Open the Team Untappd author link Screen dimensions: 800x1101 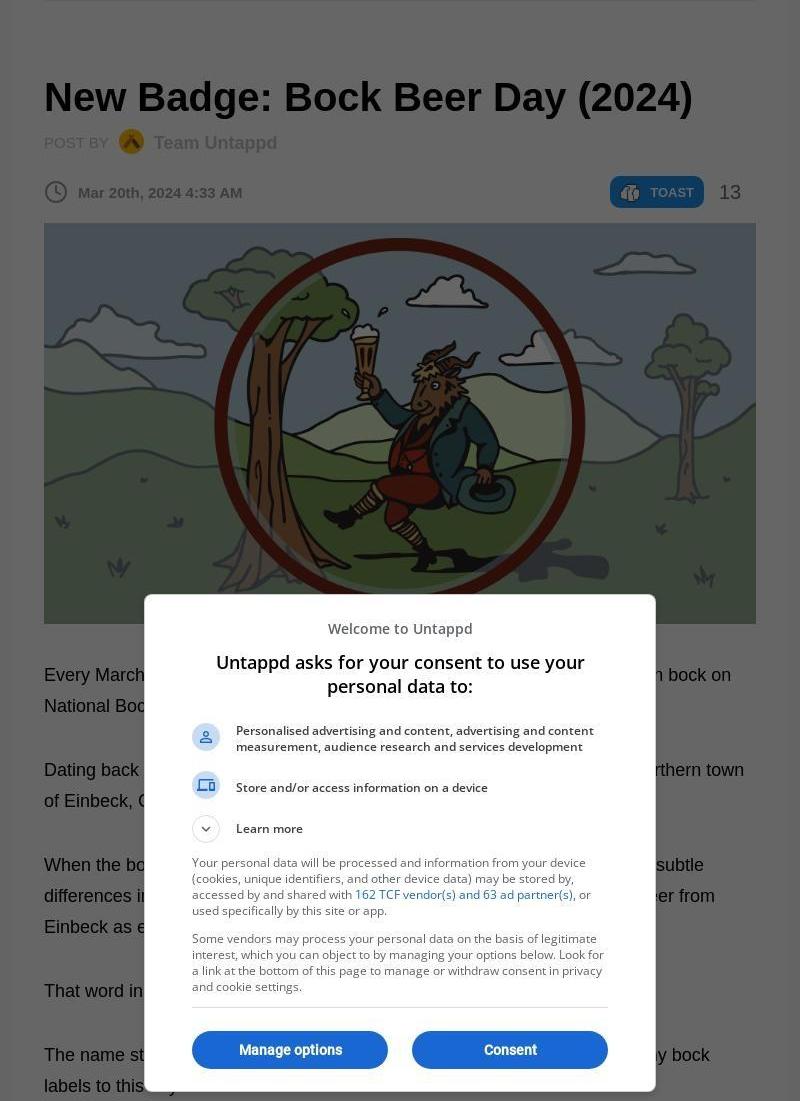[215, 143]
